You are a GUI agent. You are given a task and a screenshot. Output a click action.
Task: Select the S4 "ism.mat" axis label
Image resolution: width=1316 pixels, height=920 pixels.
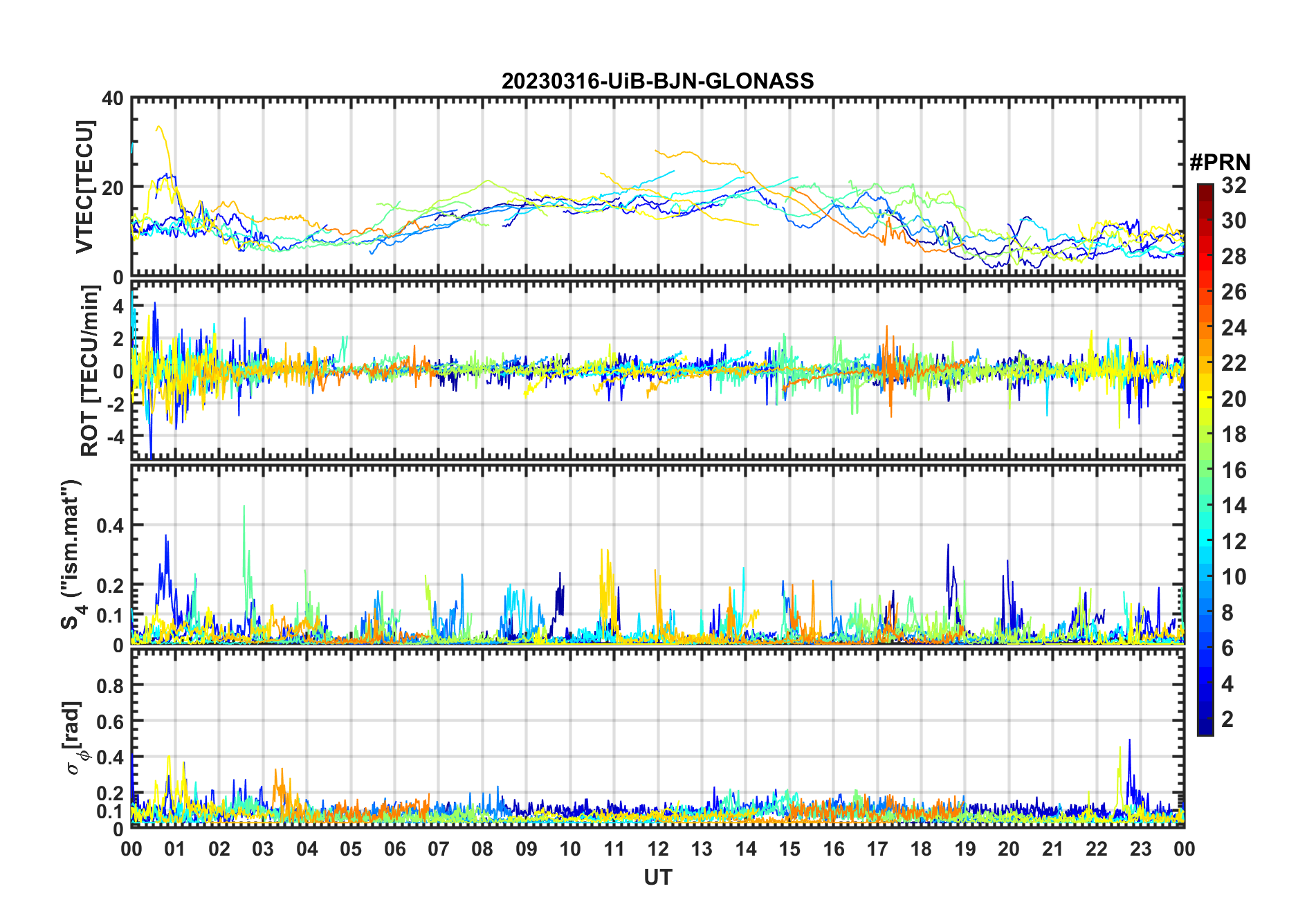coord(72,554)
